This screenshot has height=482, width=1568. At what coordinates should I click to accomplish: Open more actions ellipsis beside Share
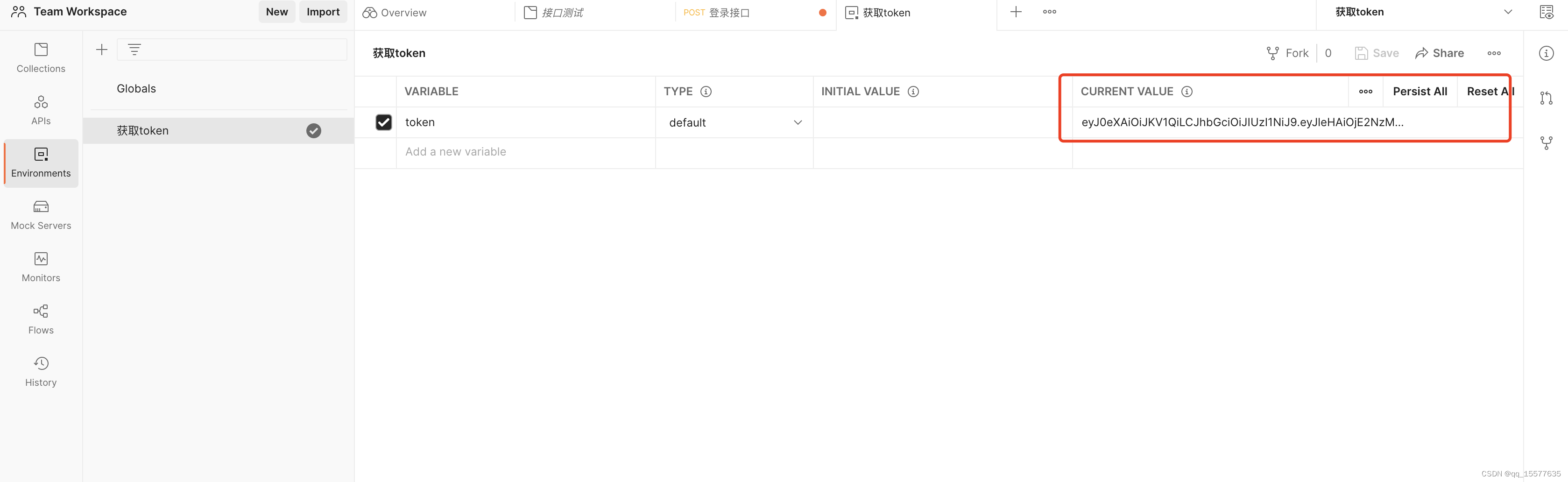click(1494, 54)
